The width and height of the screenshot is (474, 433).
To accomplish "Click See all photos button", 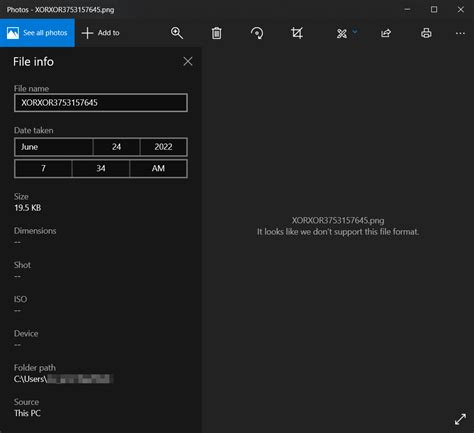I will point(37,33).
